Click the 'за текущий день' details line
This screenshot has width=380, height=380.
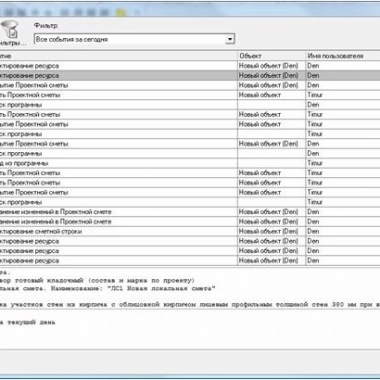[28, 322]
